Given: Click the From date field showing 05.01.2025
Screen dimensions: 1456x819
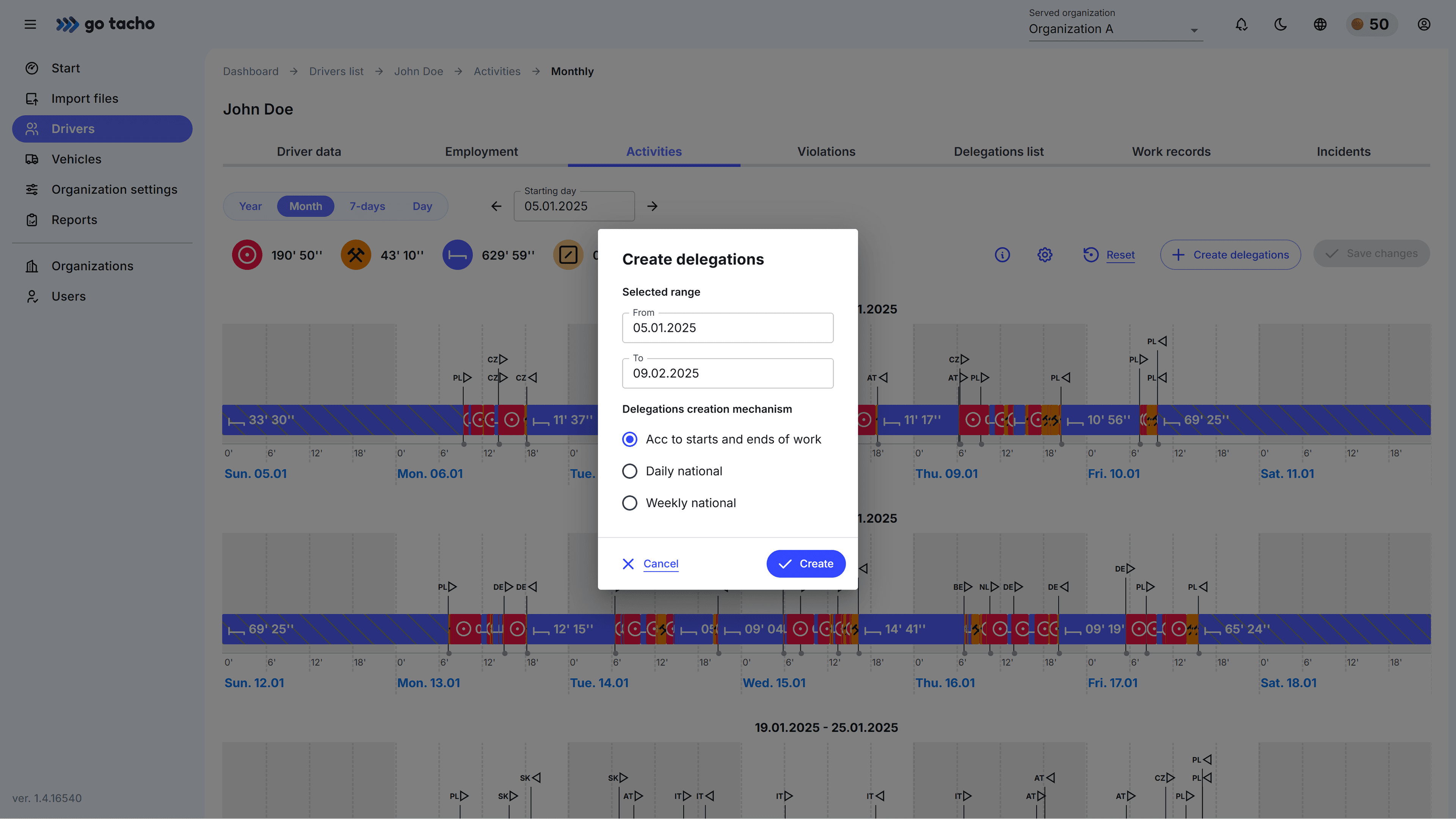Looking at the screenshot, I should (728, 327).
